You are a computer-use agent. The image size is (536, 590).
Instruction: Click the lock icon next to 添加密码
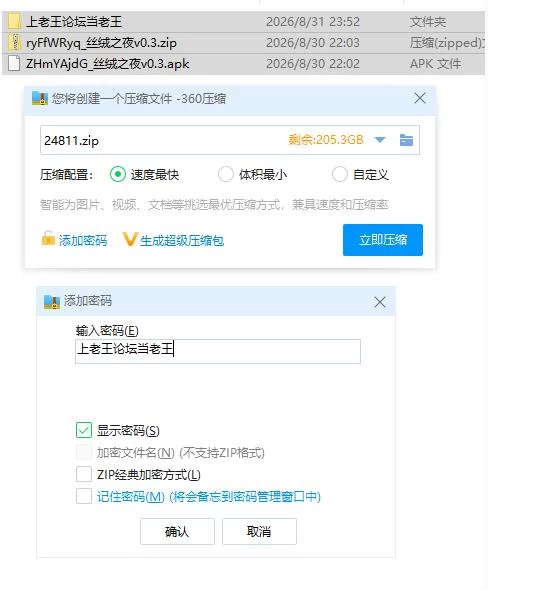pyautogui.click(x=48, y=239)
